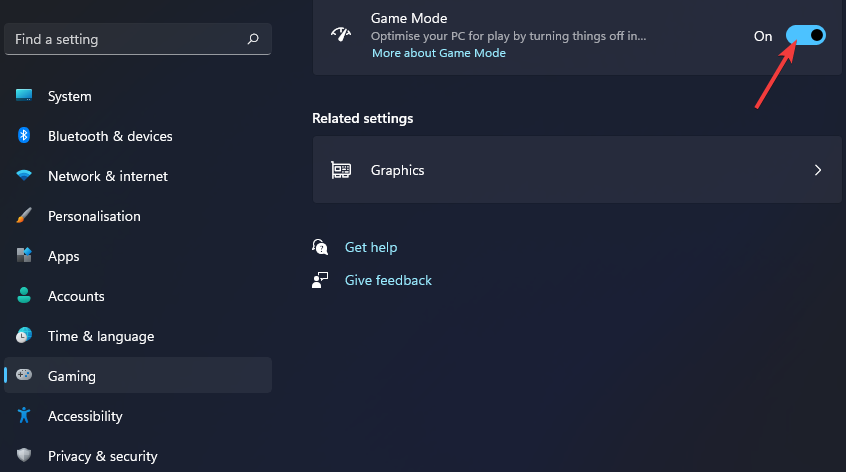Navigate to Accounts settings
The image size is (846, 472).
[x=138, y=296]
